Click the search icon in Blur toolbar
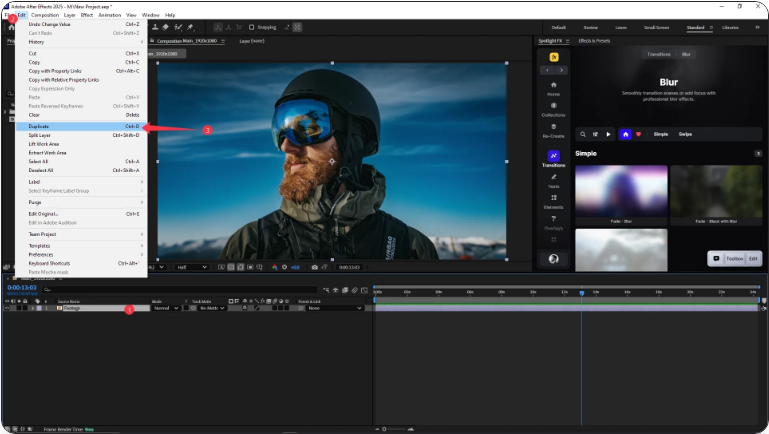Screen dimensions: 769x434 click(582, 133)
